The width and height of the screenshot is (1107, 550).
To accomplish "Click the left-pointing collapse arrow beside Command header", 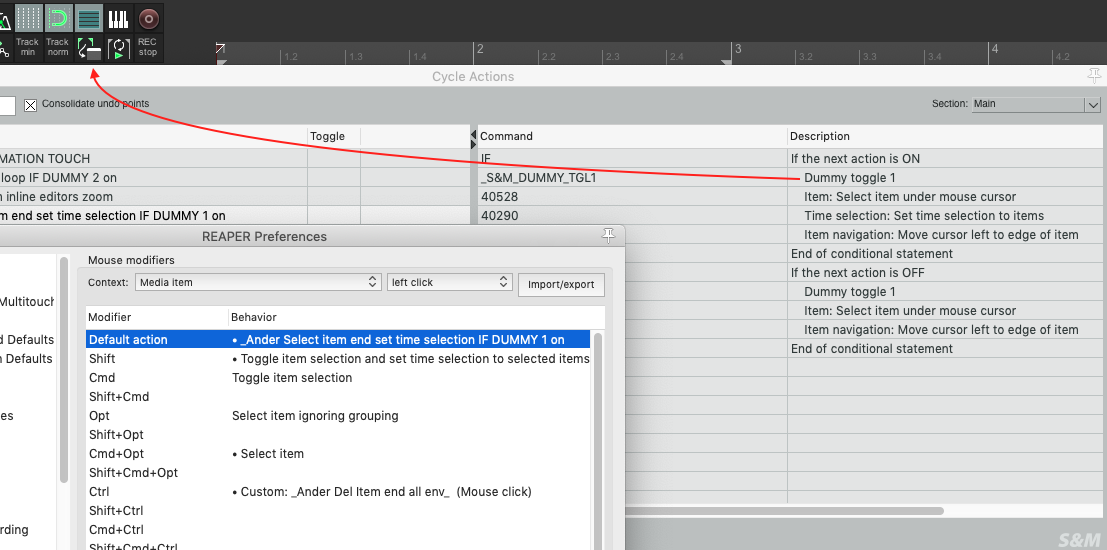I will pos(474,135).
